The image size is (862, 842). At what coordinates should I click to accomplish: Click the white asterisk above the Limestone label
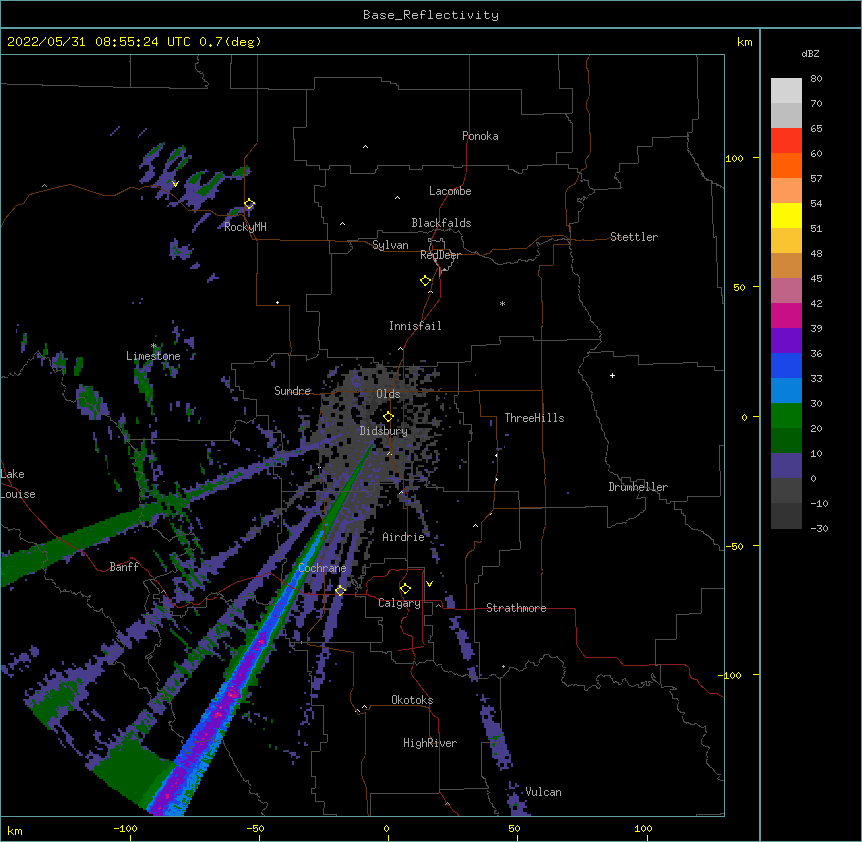click(154, 346)
